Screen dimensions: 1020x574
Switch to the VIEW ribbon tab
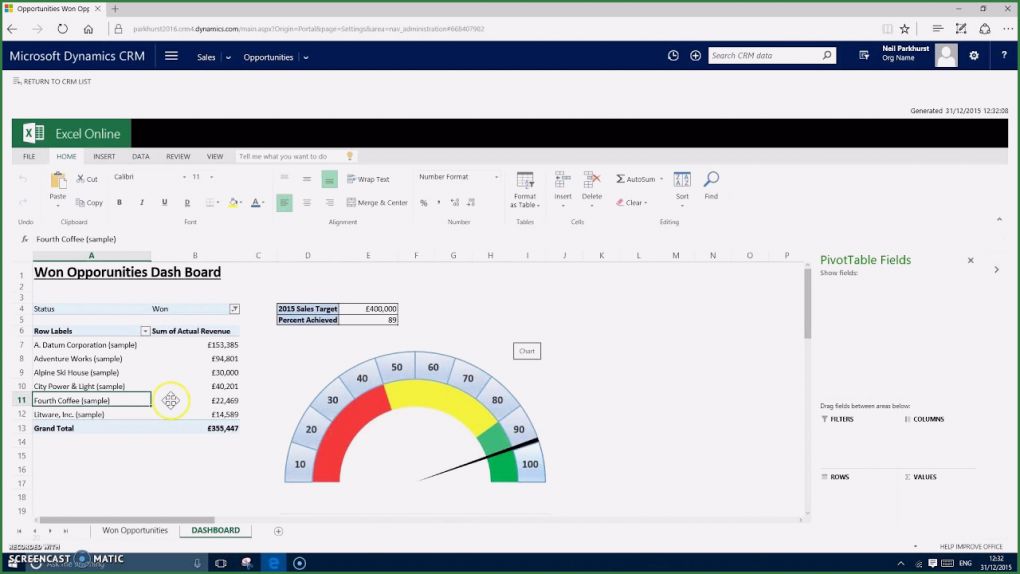pyautogui.click(x=215, y=157)
